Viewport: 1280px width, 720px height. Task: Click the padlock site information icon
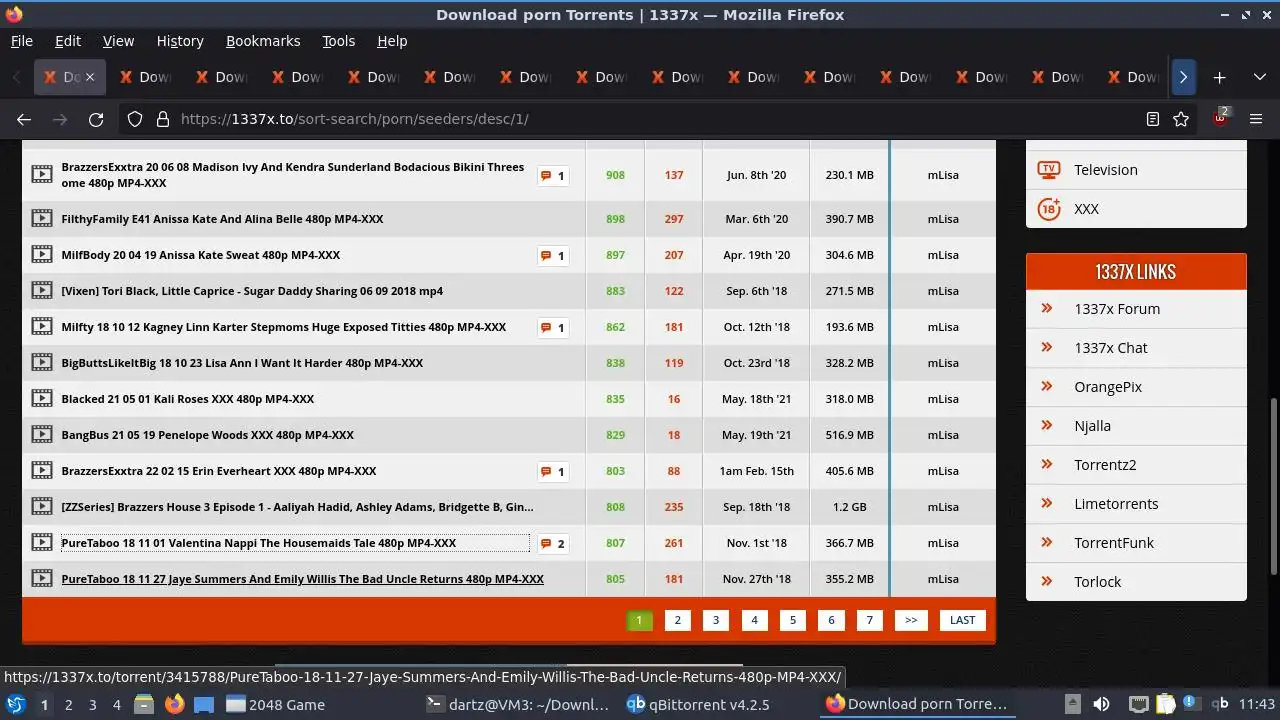(x=163, y=119)
